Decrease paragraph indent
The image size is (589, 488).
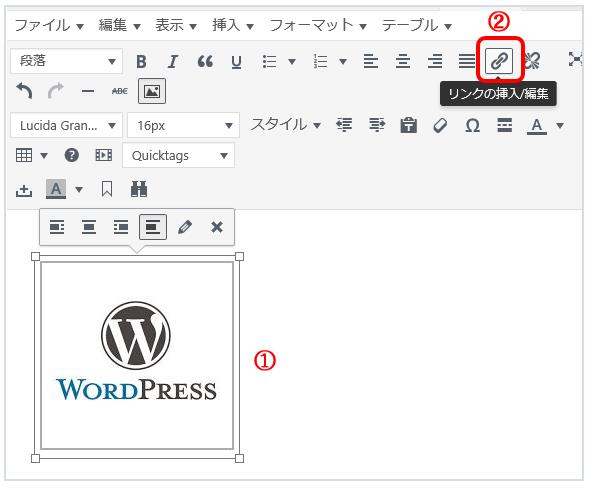[344, 124]
